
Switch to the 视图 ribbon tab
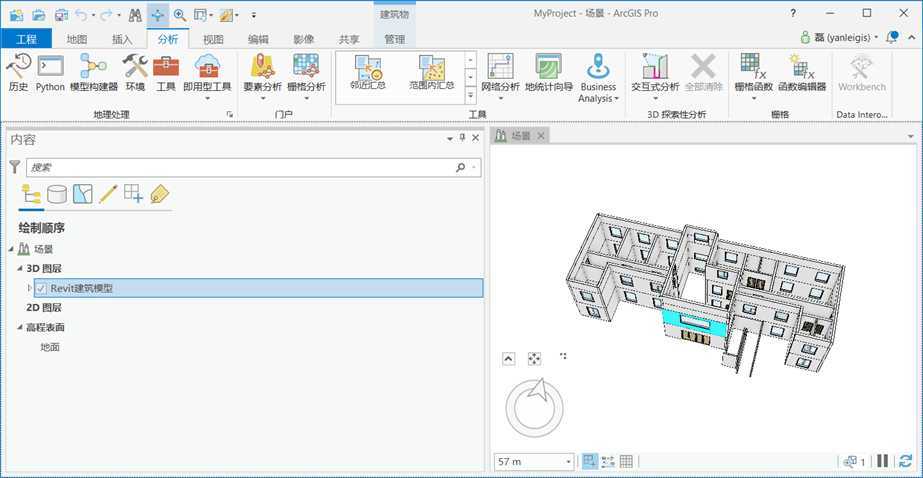point(213,39)
